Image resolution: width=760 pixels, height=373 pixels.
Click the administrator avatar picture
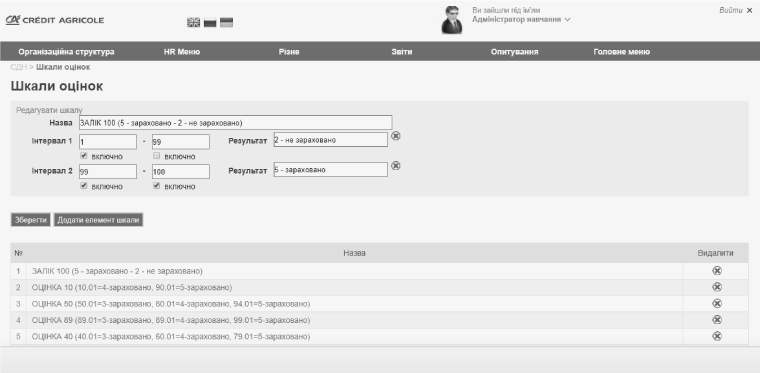tap(452, 20)
